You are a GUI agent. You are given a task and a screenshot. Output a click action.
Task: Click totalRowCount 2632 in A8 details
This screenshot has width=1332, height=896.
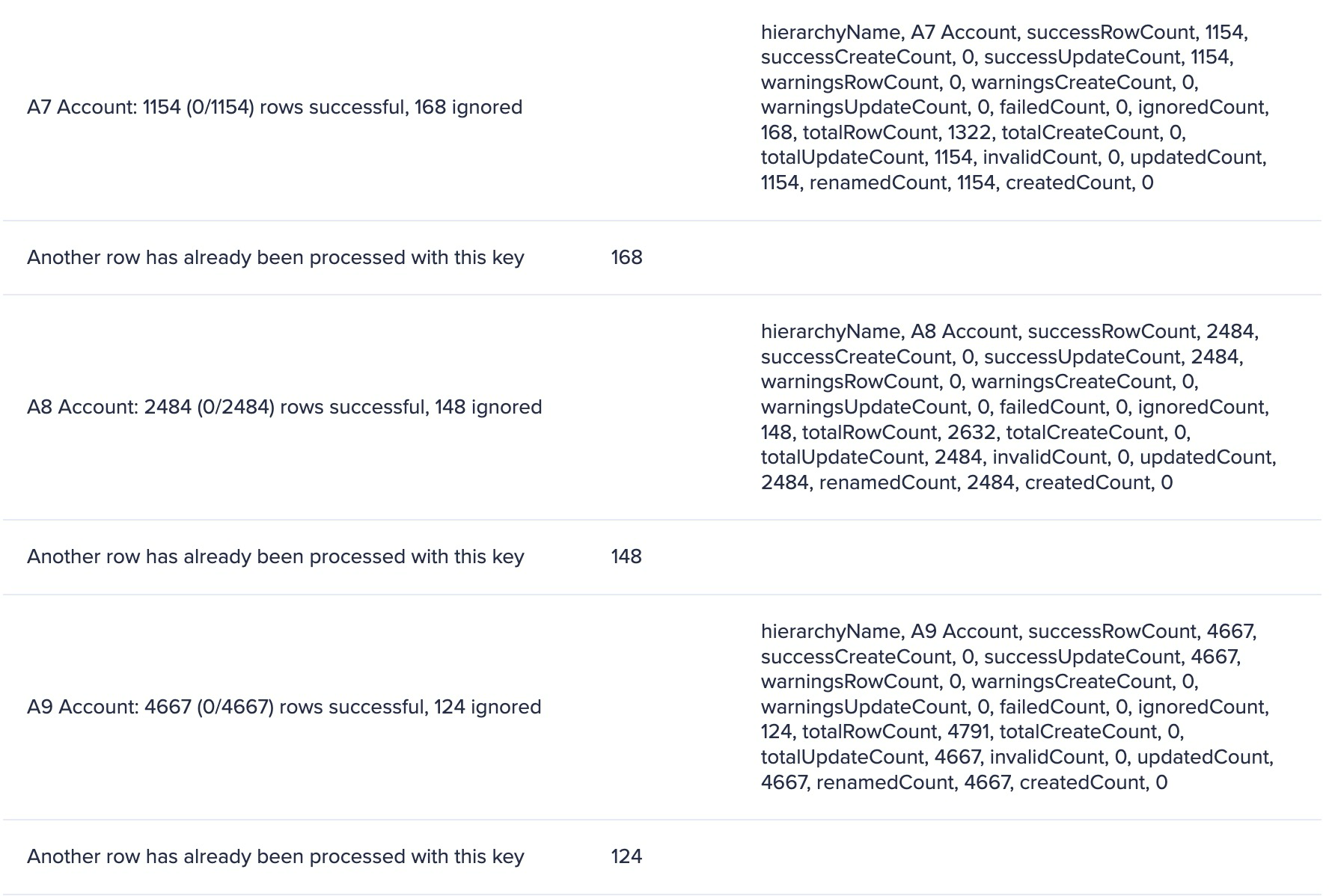point(901,433)
